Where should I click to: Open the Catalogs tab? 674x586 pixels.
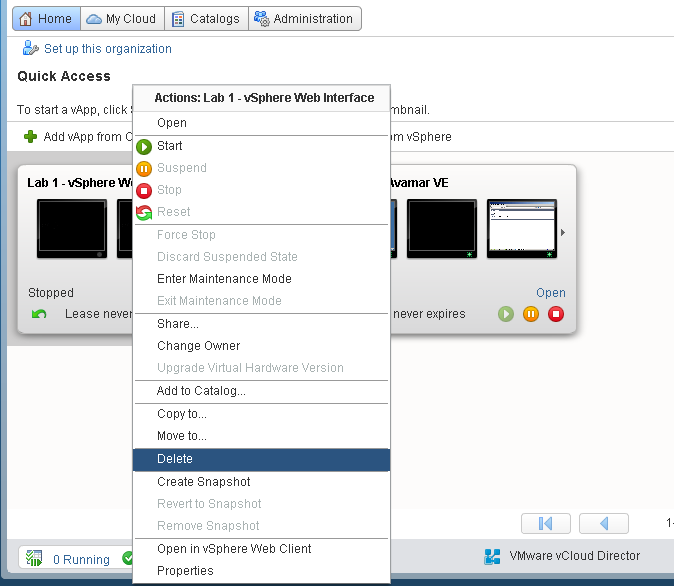[206, 18]
